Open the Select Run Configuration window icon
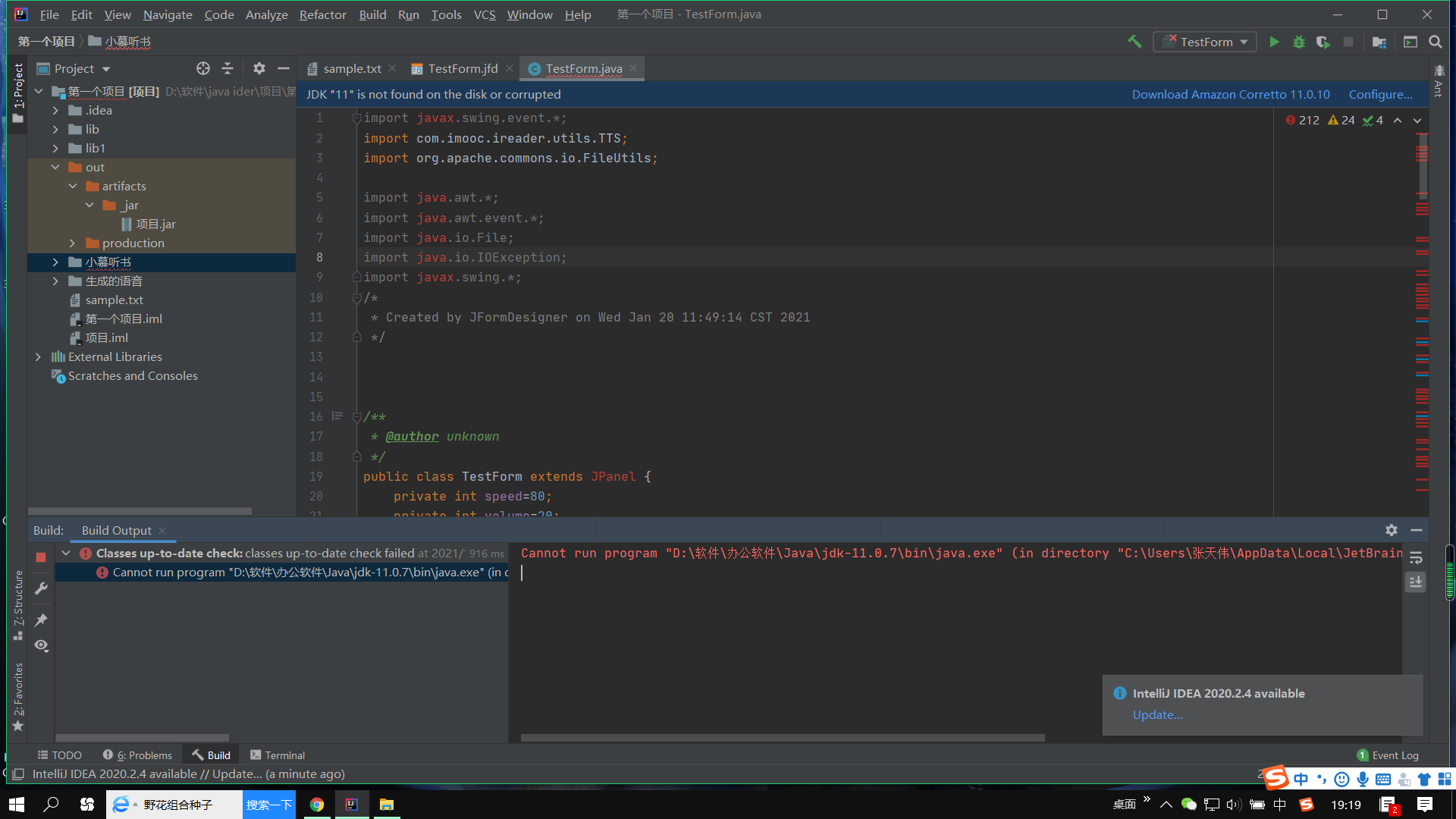 (x=1410, y=42)
